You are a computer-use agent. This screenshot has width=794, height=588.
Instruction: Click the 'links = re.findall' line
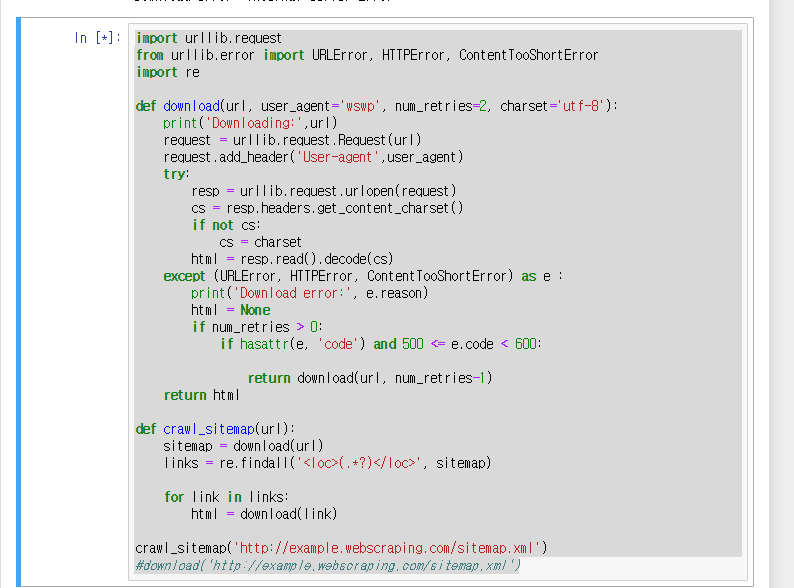point(327,463)
